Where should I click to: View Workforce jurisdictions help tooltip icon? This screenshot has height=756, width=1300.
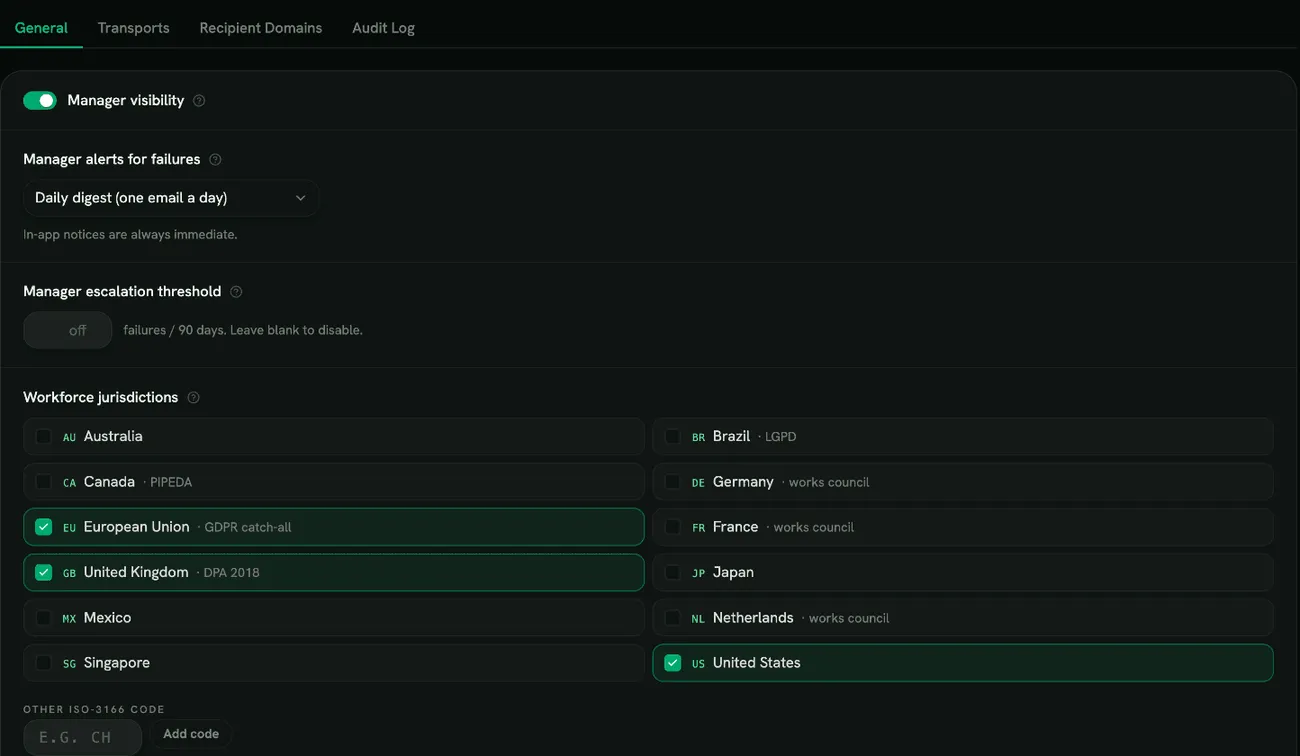click(193, 398)
